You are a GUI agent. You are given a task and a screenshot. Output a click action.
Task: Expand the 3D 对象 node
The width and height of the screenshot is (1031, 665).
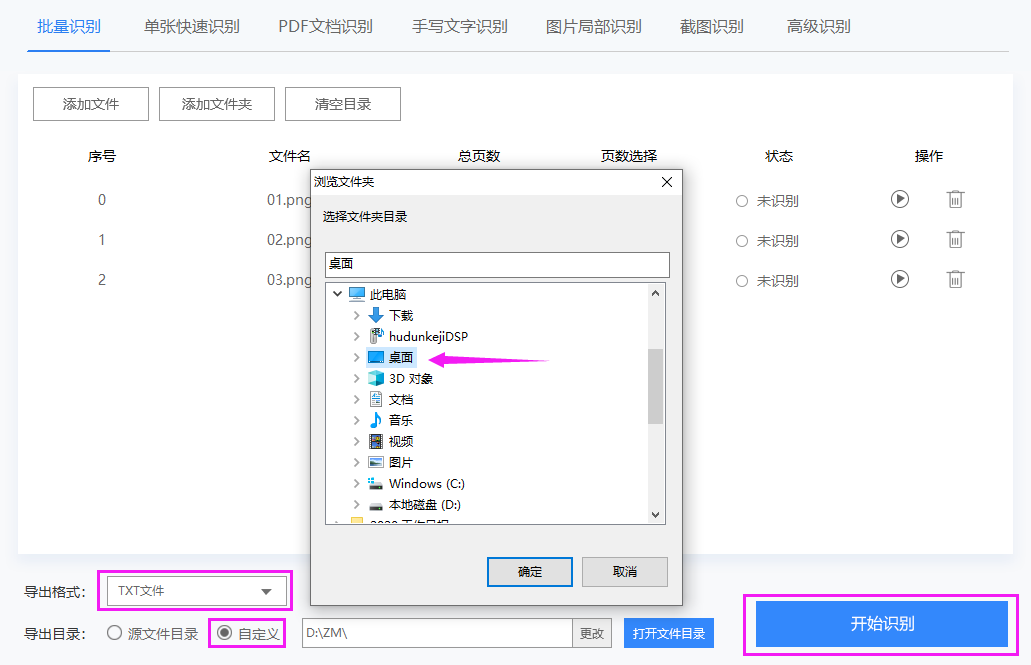coord(356,378)
